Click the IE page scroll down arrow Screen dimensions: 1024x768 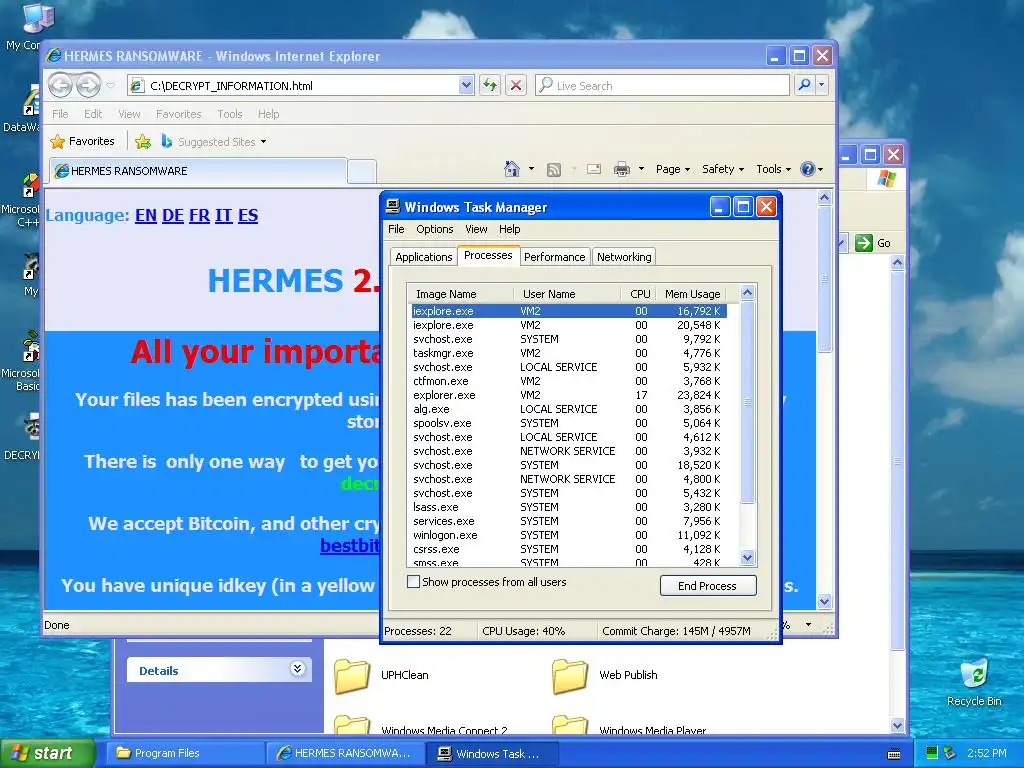(824, 601)
